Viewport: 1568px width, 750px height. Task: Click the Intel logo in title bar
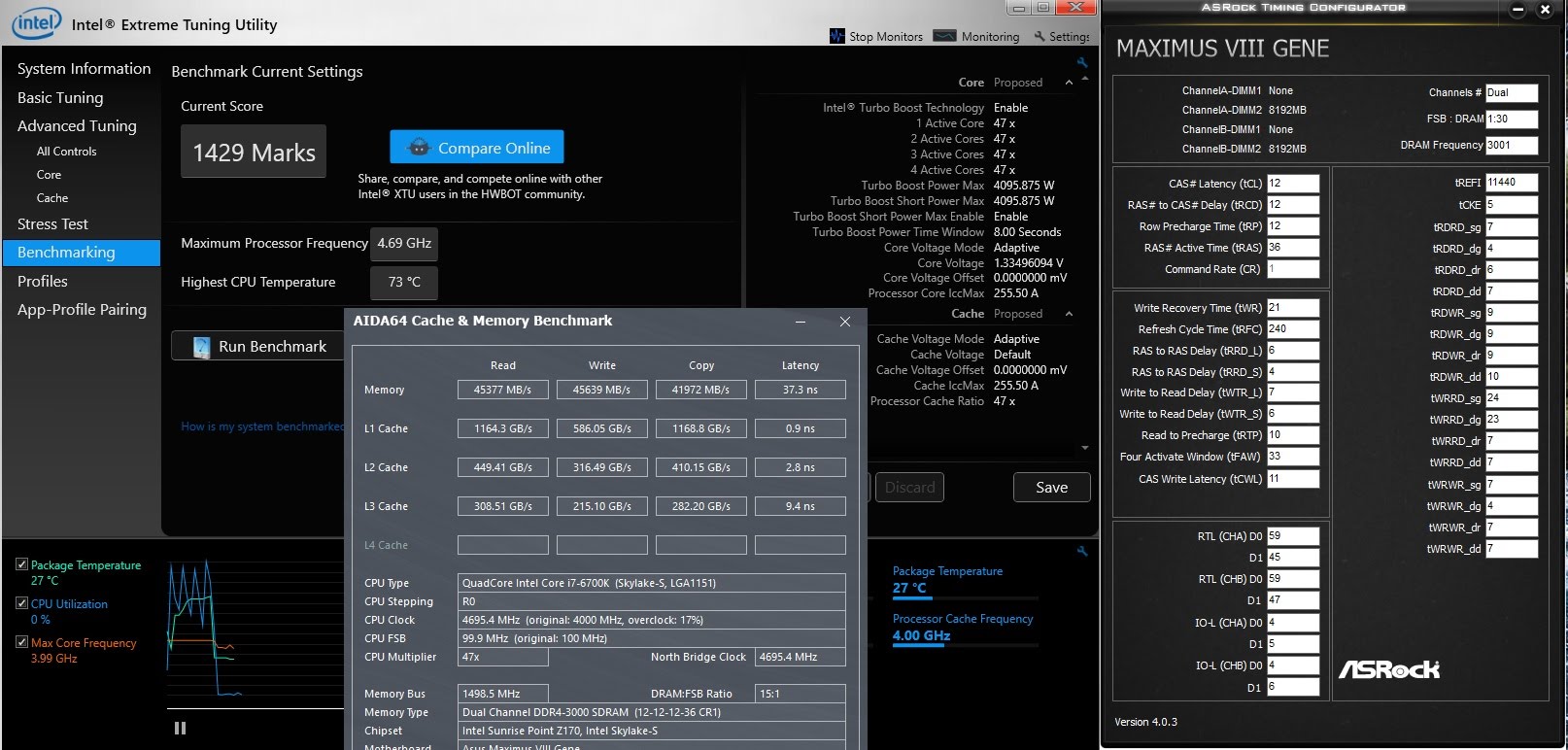point(37,23)
